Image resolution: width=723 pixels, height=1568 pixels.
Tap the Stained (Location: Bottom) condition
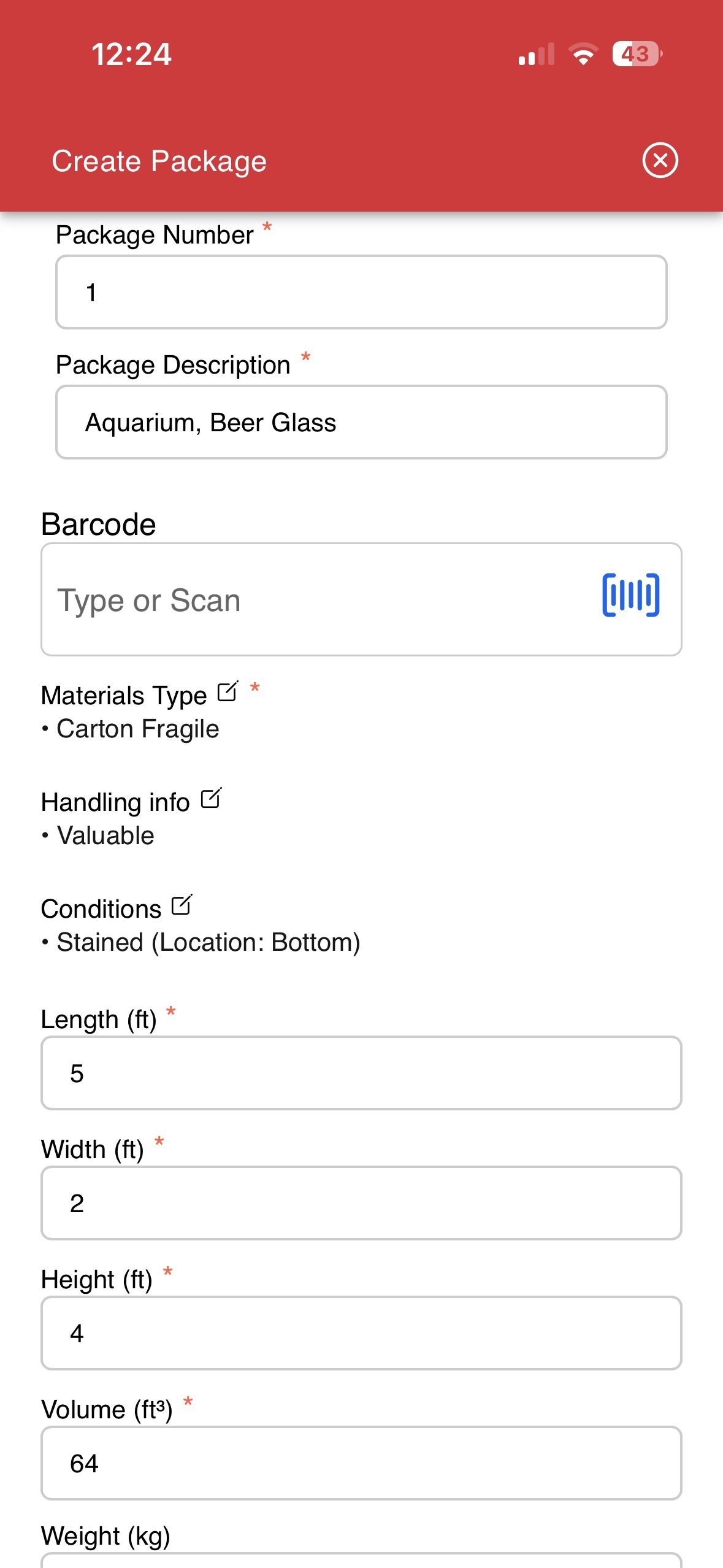pyautogui.click(x=208, y=943)
